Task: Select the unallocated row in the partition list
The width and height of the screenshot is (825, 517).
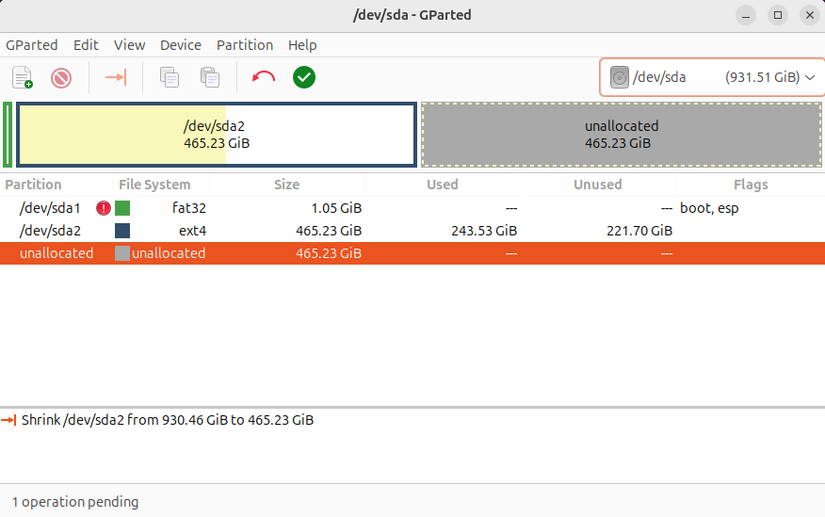Action: [x=412, y=254]
